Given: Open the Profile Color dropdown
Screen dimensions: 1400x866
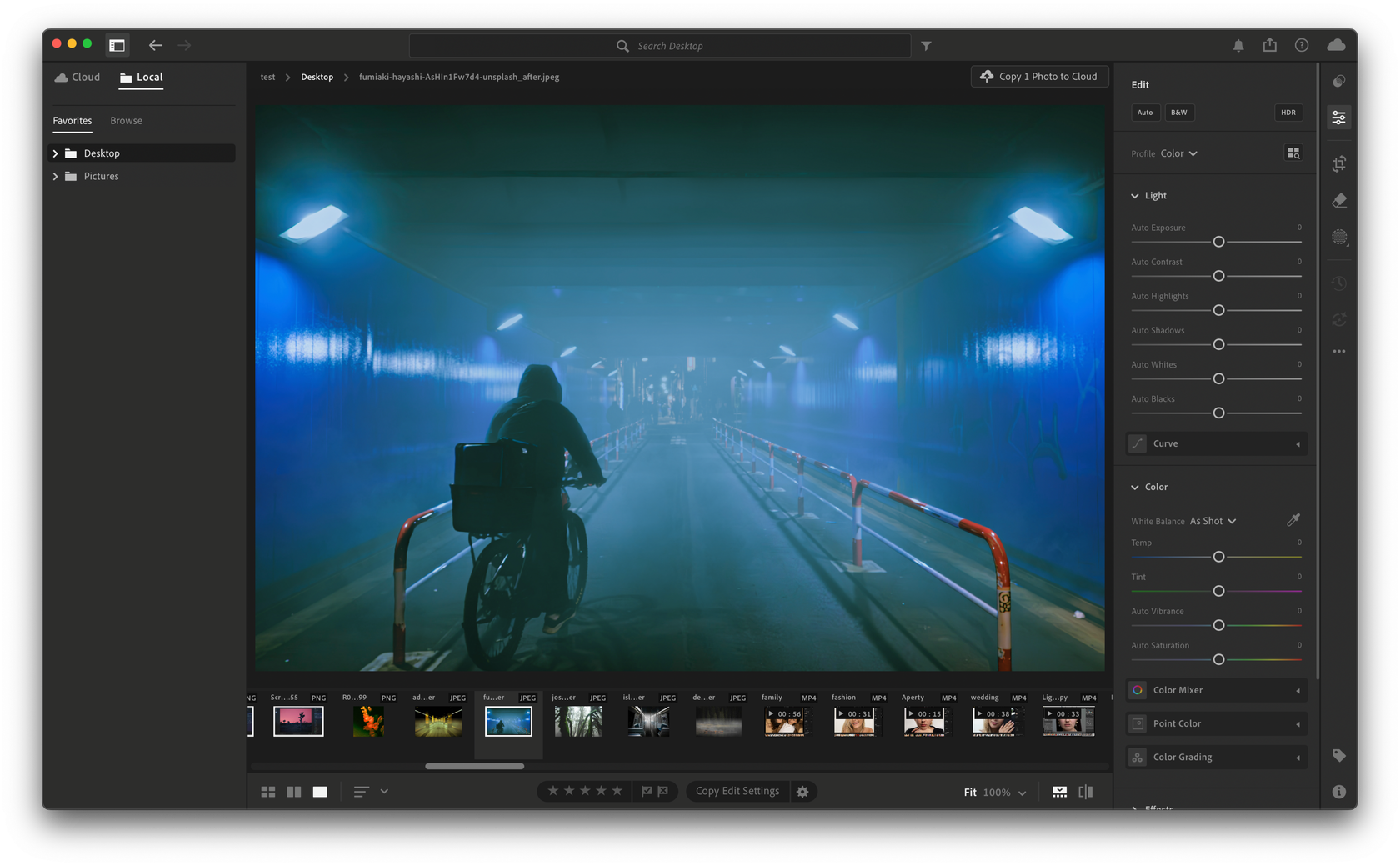Looking at the screenshot, I should tap(1177, 153).
